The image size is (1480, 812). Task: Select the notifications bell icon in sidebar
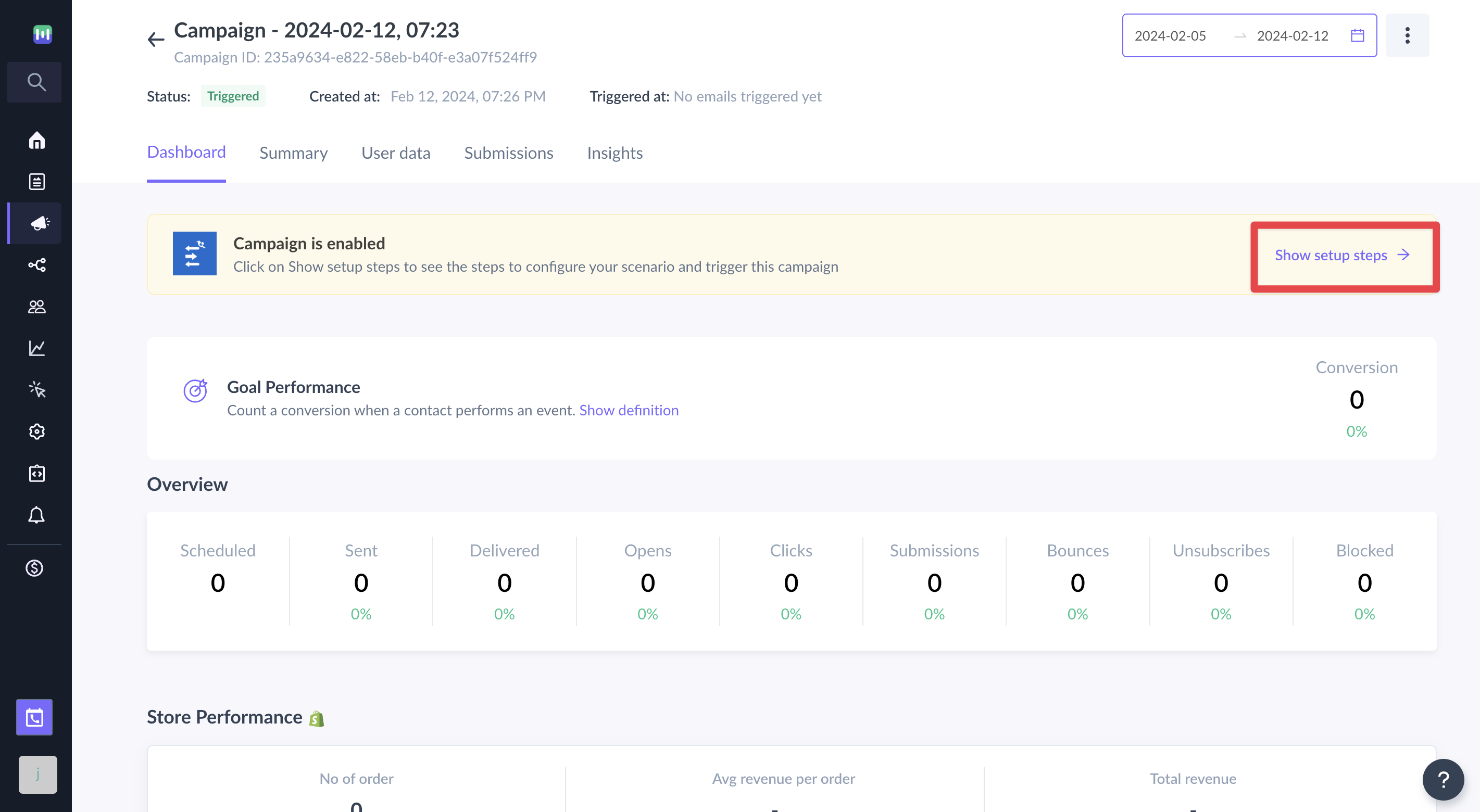click(x=37, y=516)
